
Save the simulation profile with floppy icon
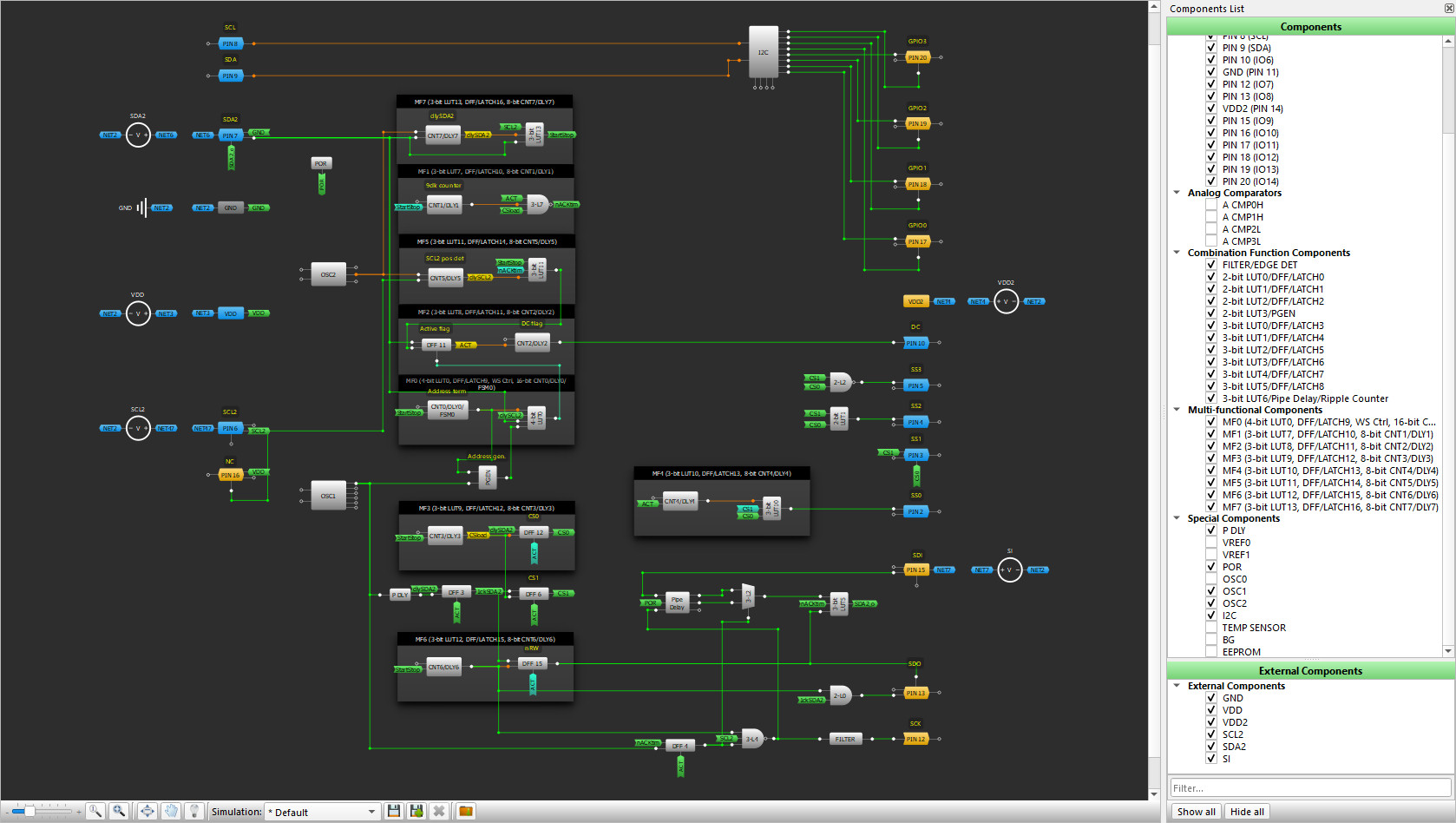(x=394, y=811)
